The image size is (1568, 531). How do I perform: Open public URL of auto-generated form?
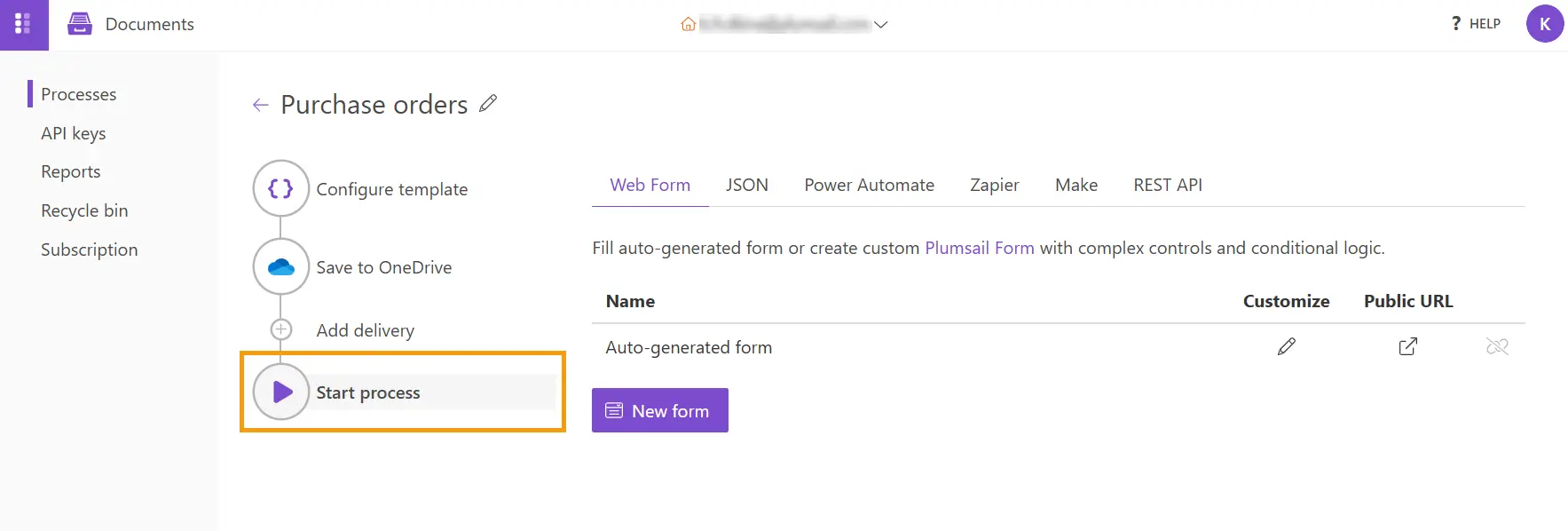click(x=1408, y=346)
